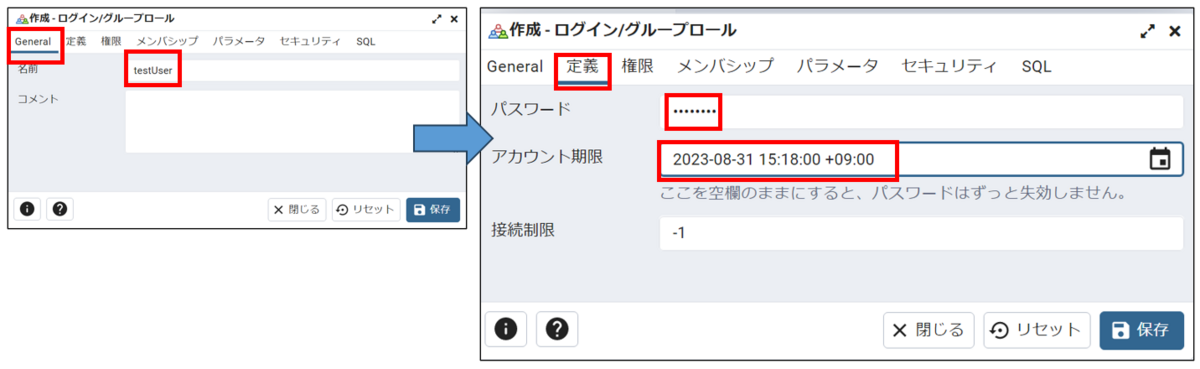The height and width of the screenshot is (369, 1200).
Task: Show SQL tab in right dialog
Action: (1036, 66)
